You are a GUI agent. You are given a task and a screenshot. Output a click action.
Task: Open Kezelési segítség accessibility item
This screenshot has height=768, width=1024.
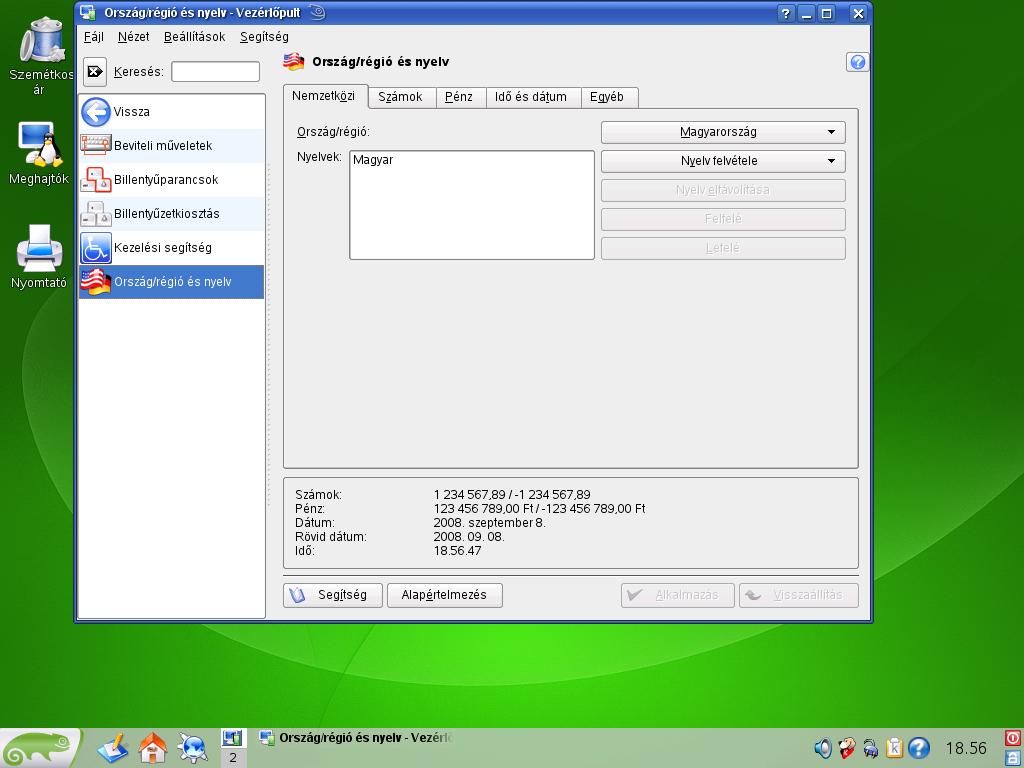click(x=171, y=248)
